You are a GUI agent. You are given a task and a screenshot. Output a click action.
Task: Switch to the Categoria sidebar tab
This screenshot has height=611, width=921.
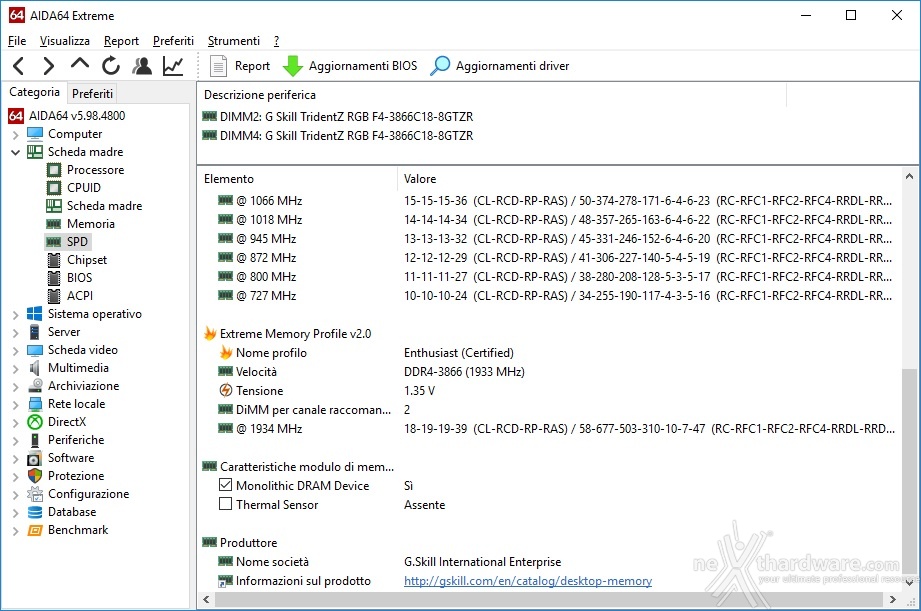[34, 92]
